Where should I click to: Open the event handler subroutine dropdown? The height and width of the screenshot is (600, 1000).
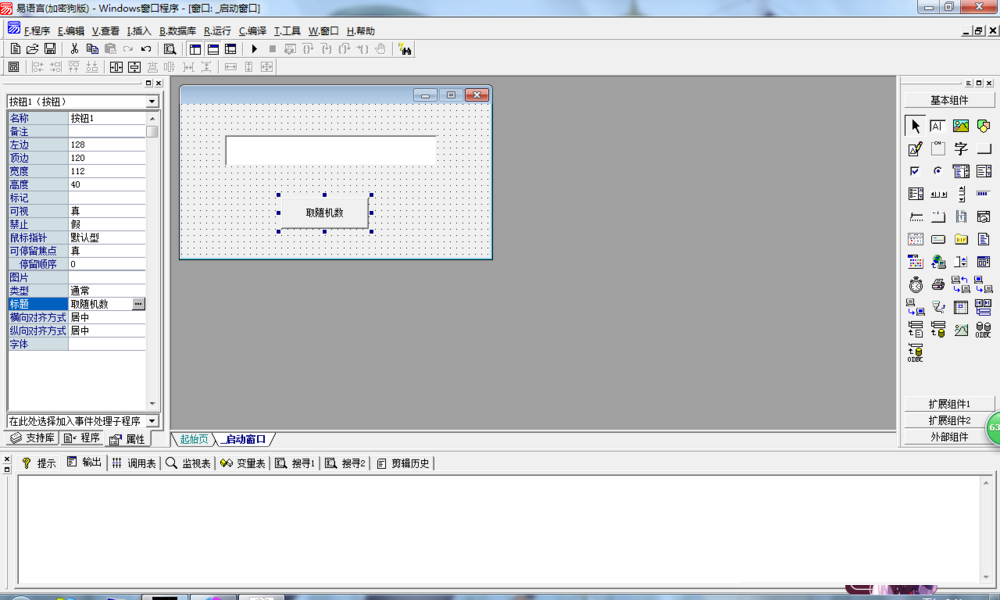click(152, 421)
